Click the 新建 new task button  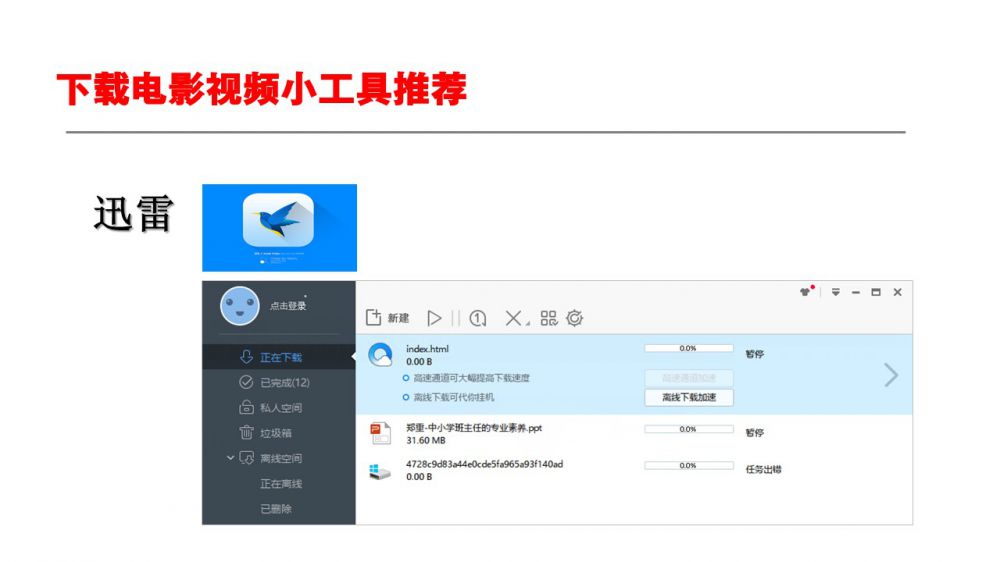(388, 318)
